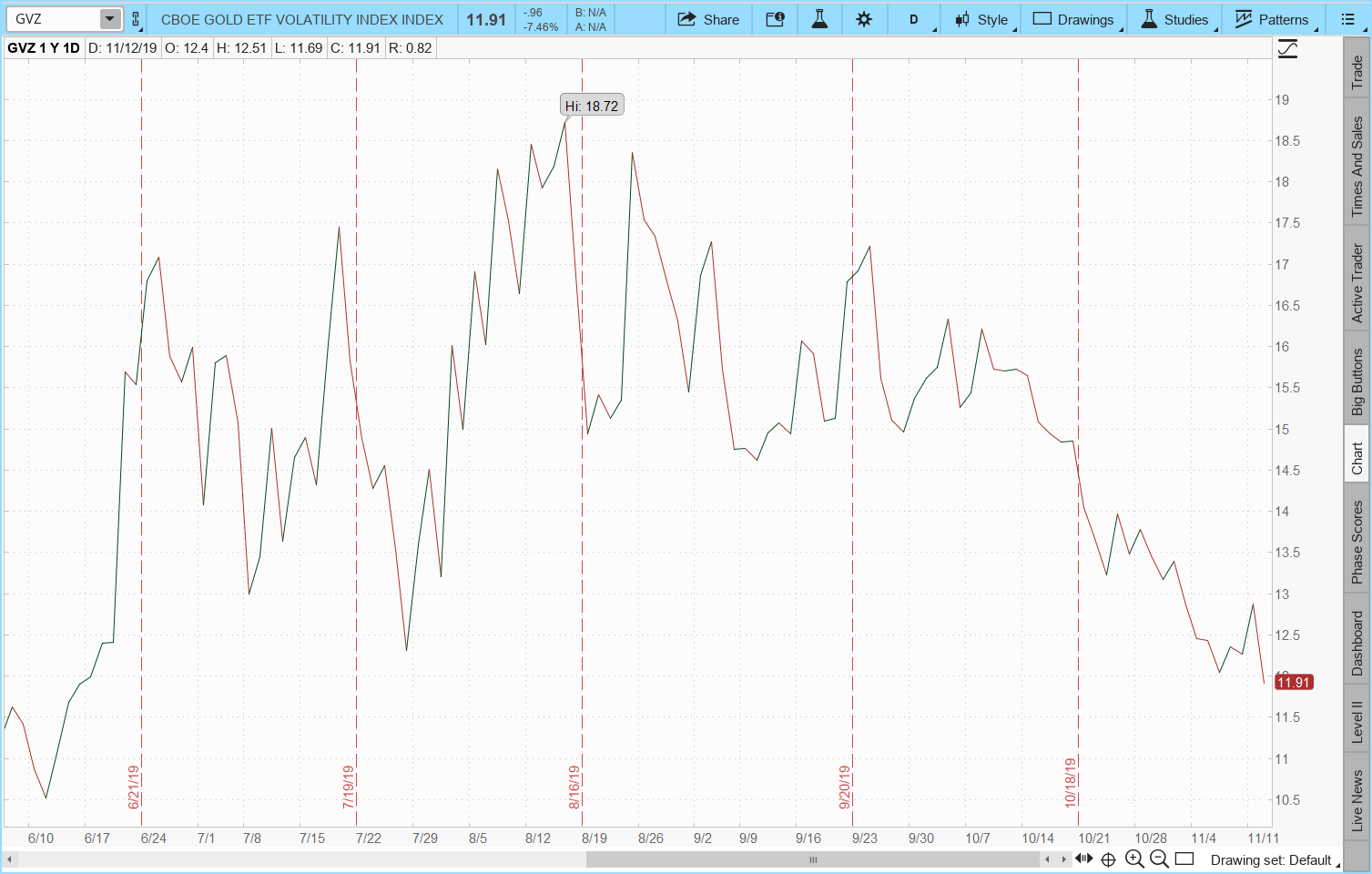
Task: Zoom out with the minus magnifier
Action: click(1159, 859)
